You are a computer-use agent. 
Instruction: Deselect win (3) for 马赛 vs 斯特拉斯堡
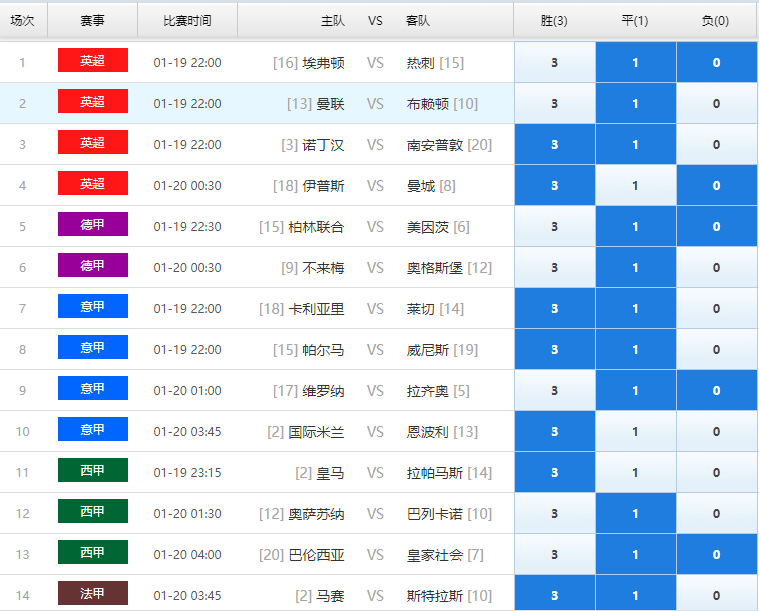click(555, 593)
